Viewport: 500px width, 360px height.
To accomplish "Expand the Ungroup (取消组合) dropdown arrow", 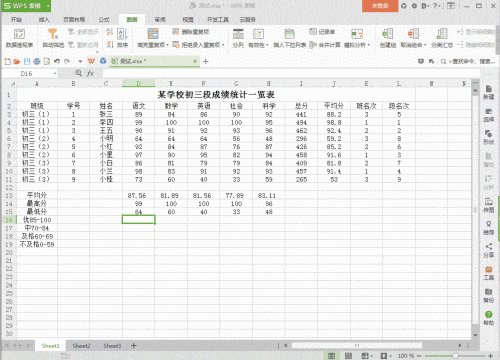I will (425, 45).
